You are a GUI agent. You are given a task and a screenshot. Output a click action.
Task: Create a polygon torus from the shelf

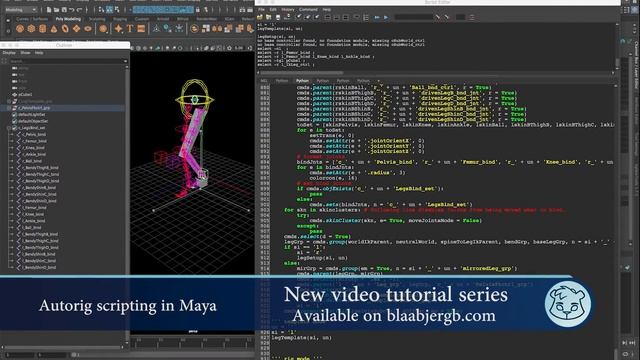tap(65, 29)
